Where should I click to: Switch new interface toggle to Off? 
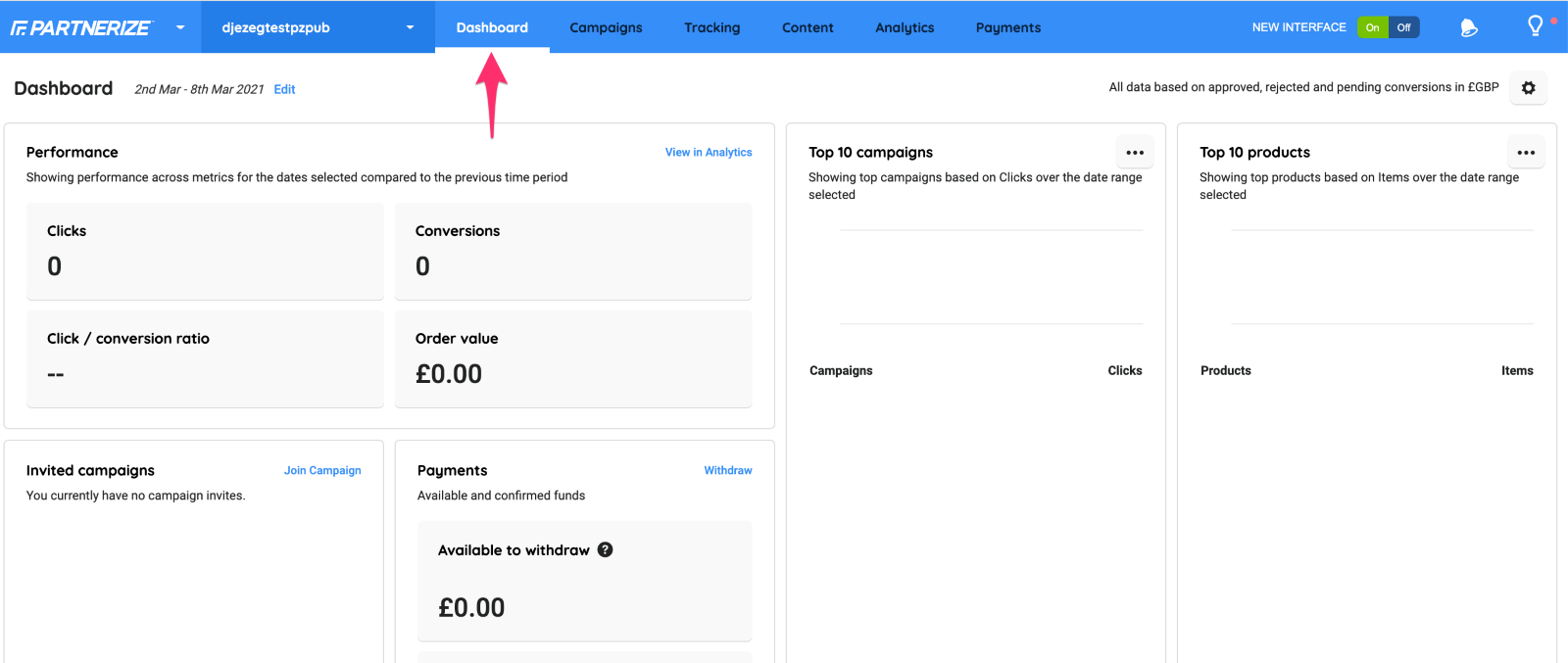[1403, 27]
